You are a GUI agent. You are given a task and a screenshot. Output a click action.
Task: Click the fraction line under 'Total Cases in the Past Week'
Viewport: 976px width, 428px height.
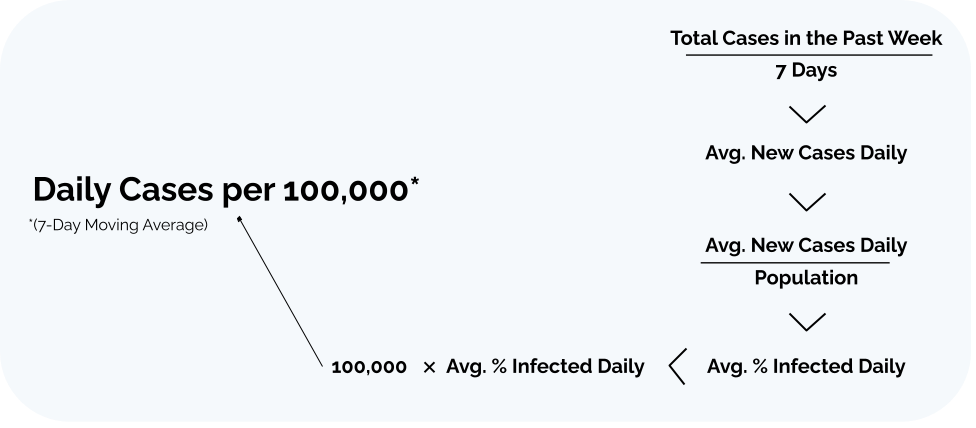click(809, 55)
